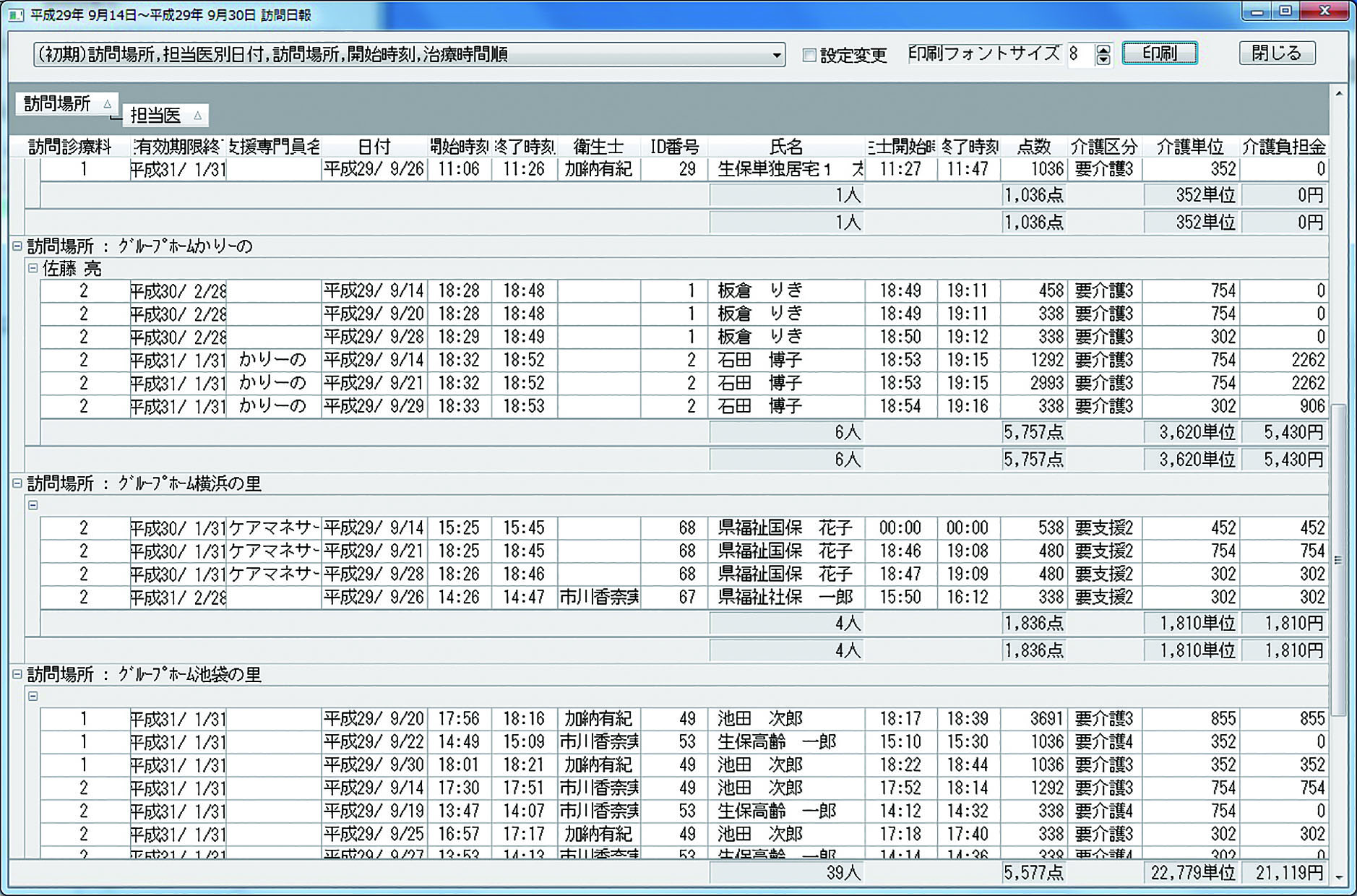Click the 点数 column header
The height and width of the screenshot is (896, 1357).
click(1033, 147)
